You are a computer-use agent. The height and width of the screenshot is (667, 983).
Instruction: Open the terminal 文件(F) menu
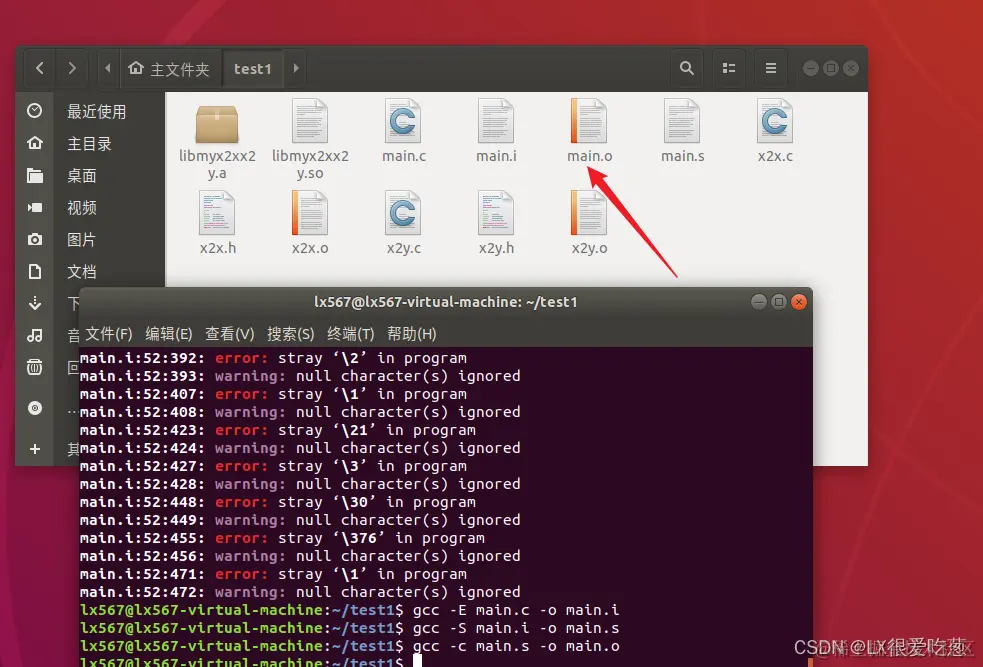point(108,334)
